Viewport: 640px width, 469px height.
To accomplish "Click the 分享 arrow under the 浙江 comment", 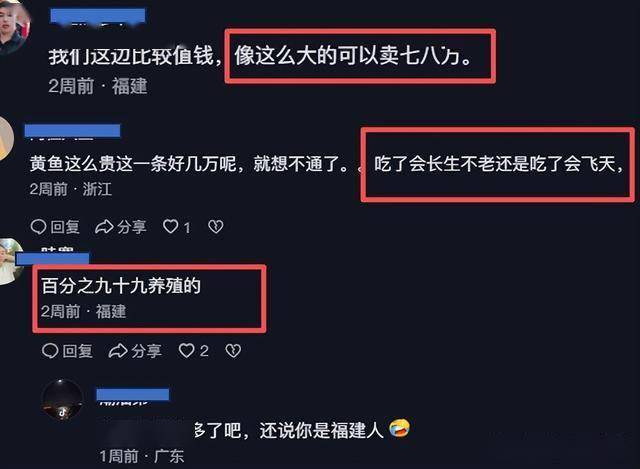I will pyautogui.click(x=120, y=227).
